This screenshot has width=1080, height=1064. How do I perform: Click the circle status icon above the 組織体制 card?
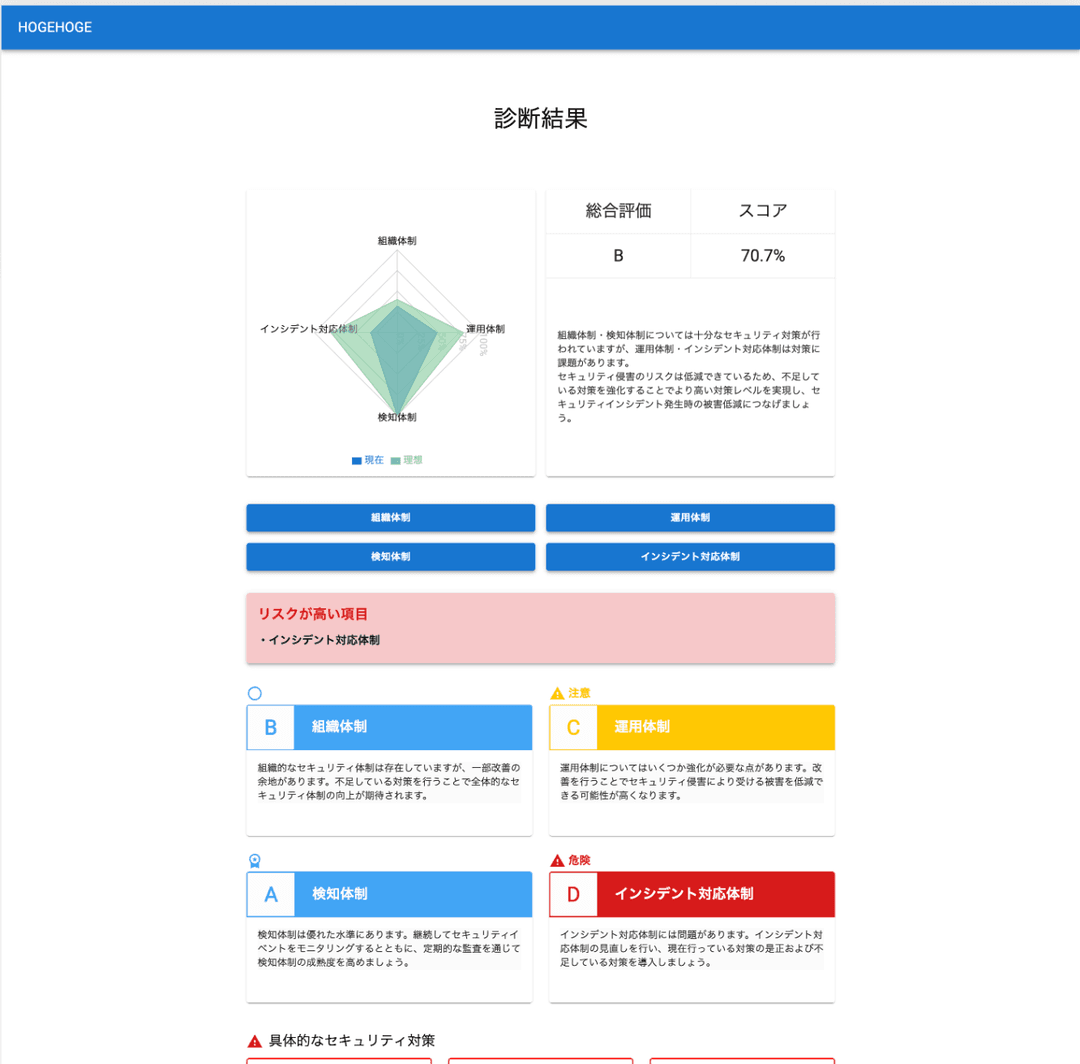tap(254, 692)
